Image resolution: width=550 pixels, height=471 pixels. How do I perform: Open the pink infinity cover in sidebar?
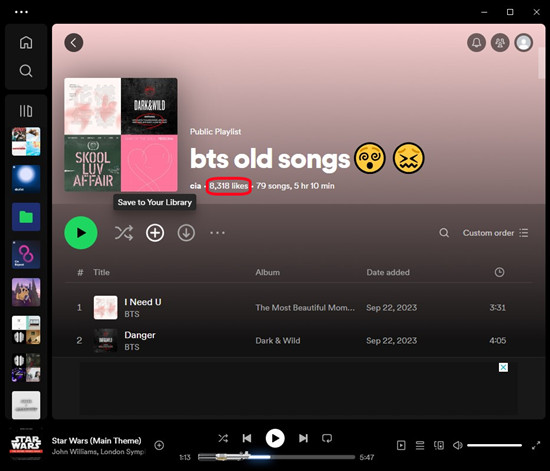(26, 255)
